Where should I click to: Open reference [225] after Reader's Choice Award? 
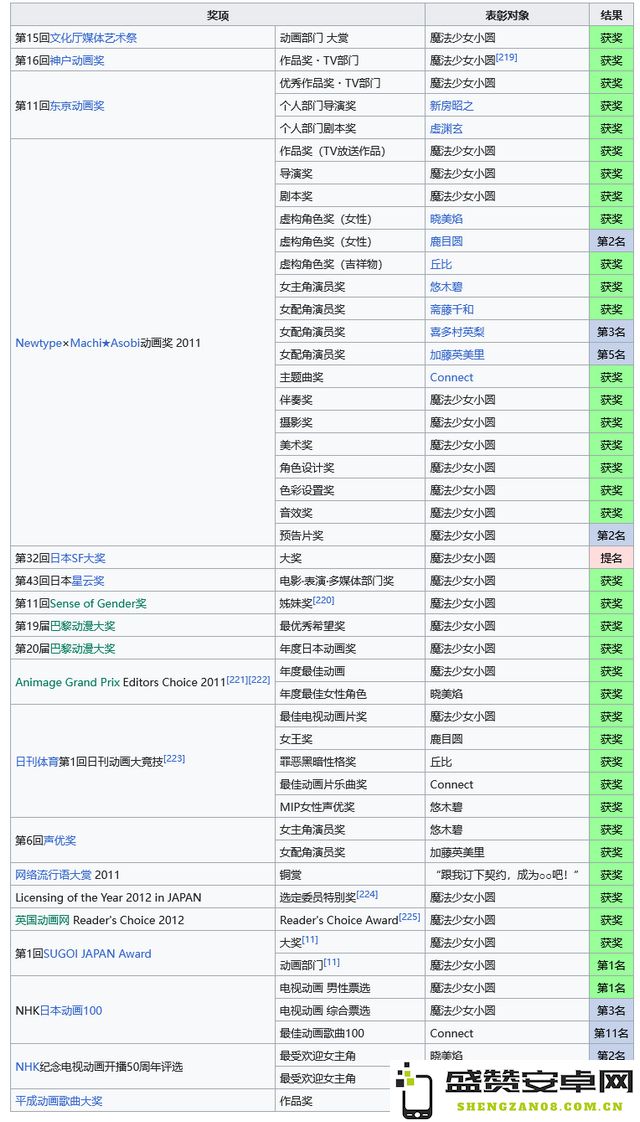click(409, 917)
